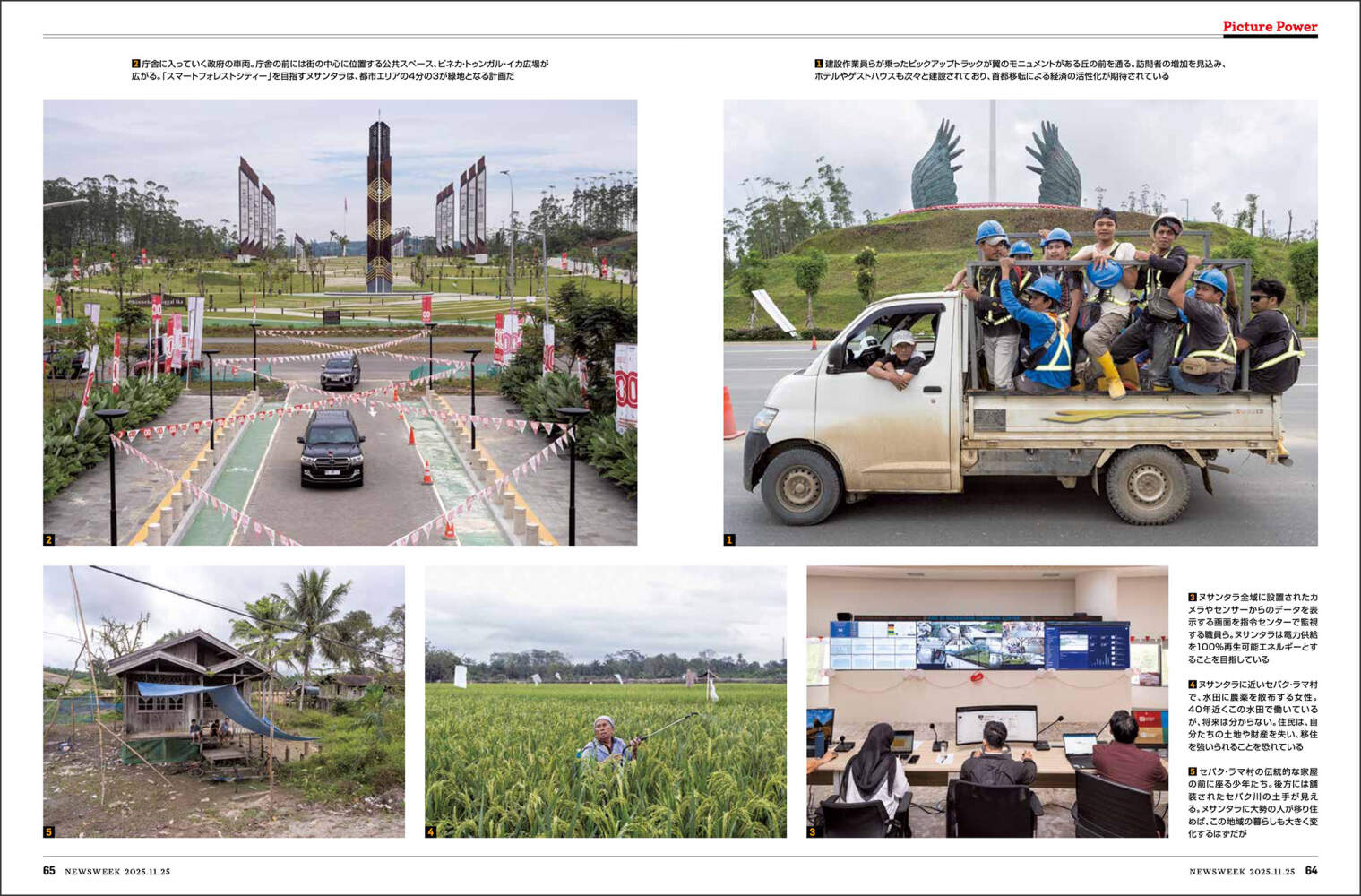Open the photo of government cars at the plaza

point(340,323)
